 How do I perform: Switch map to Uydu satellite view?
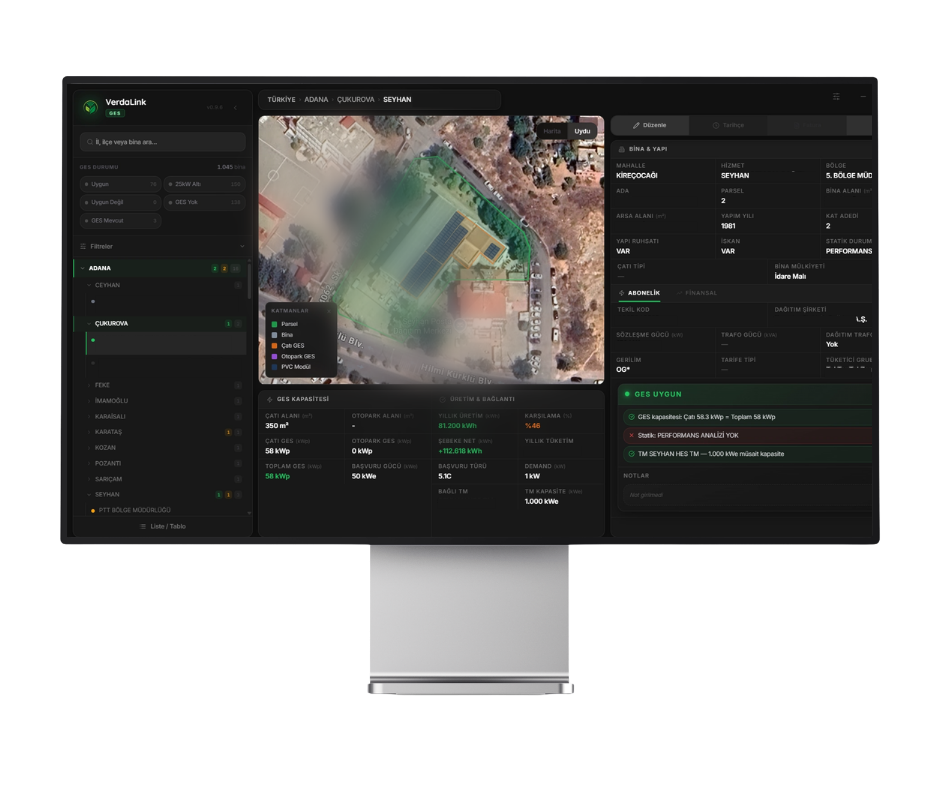tap(582, 131)
